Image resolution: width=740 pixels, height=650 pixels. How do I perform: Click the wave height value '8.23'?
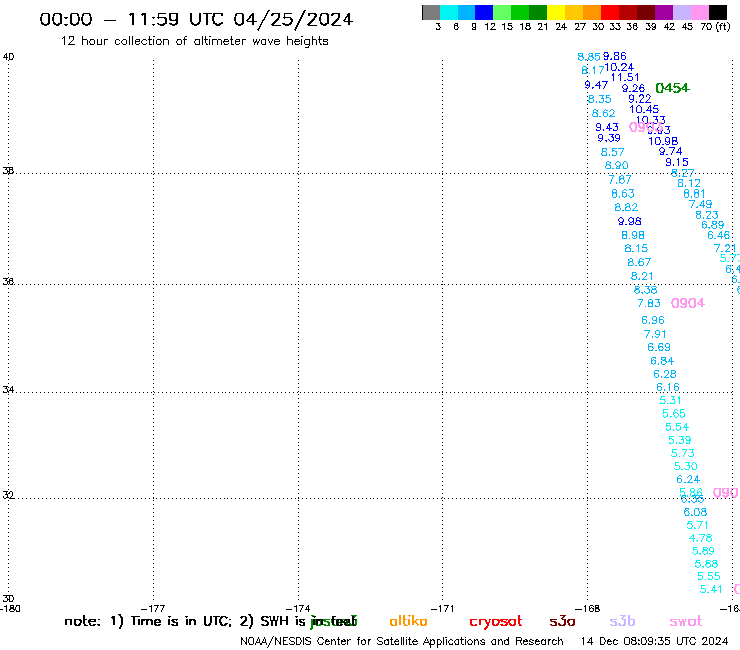707,215
